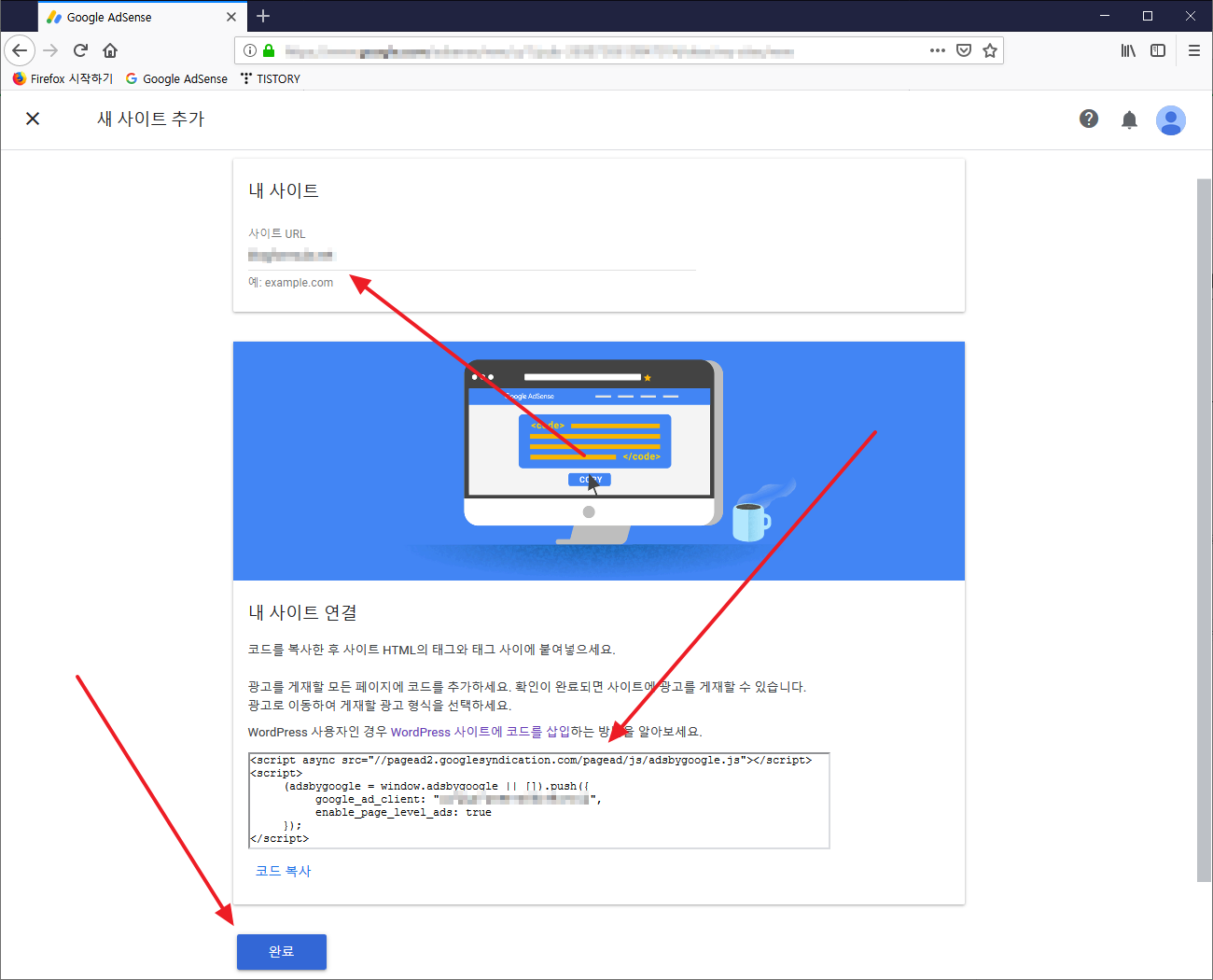Image resolution: width=1213 pixels, height=980 pixels.
Task: Toggle the sidebar view icon
Action: point(1158,50)
